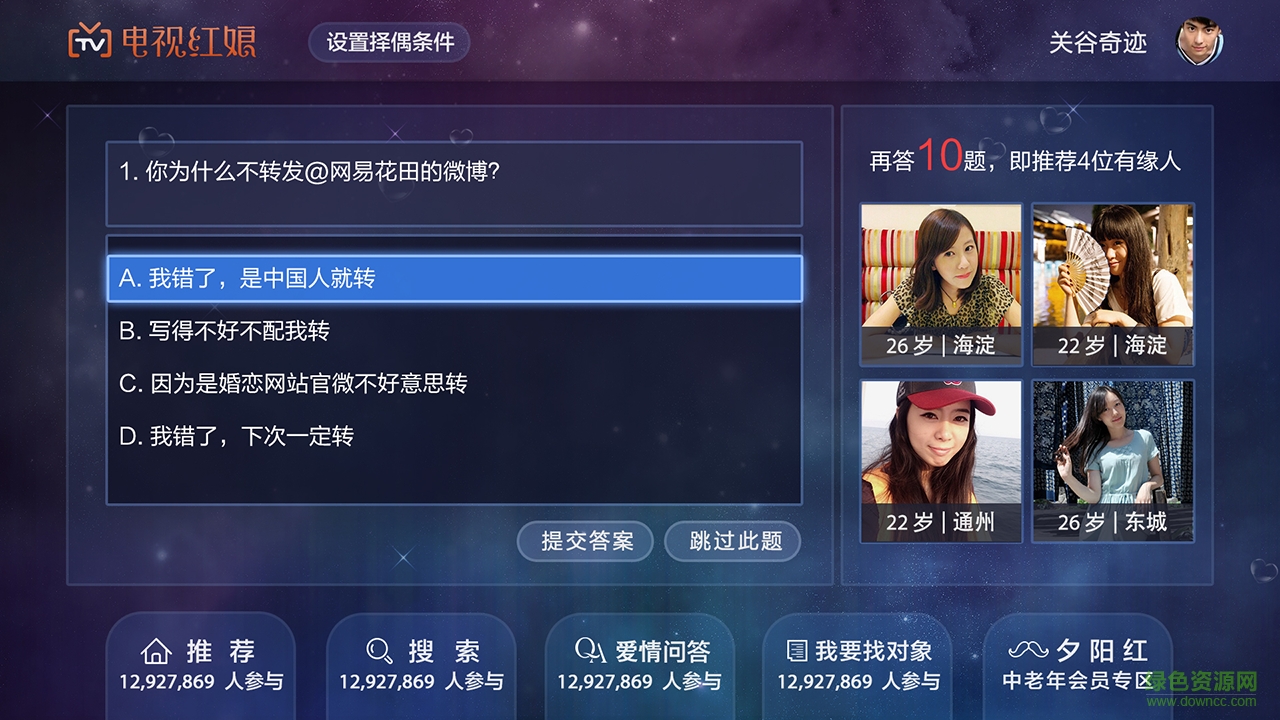This screenshot has width=1280, height=720.
Task: Switch to the 爱情问答 tab
Action: [x=640, y=666]
